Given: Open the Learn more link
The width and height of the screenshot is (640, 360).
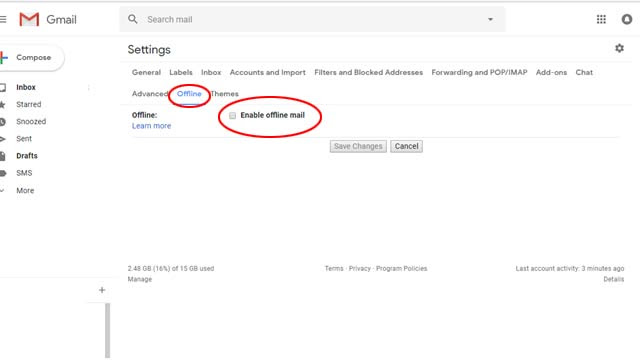Looking at the screenshot, I should pyautogui.click(x=151, y=126).
